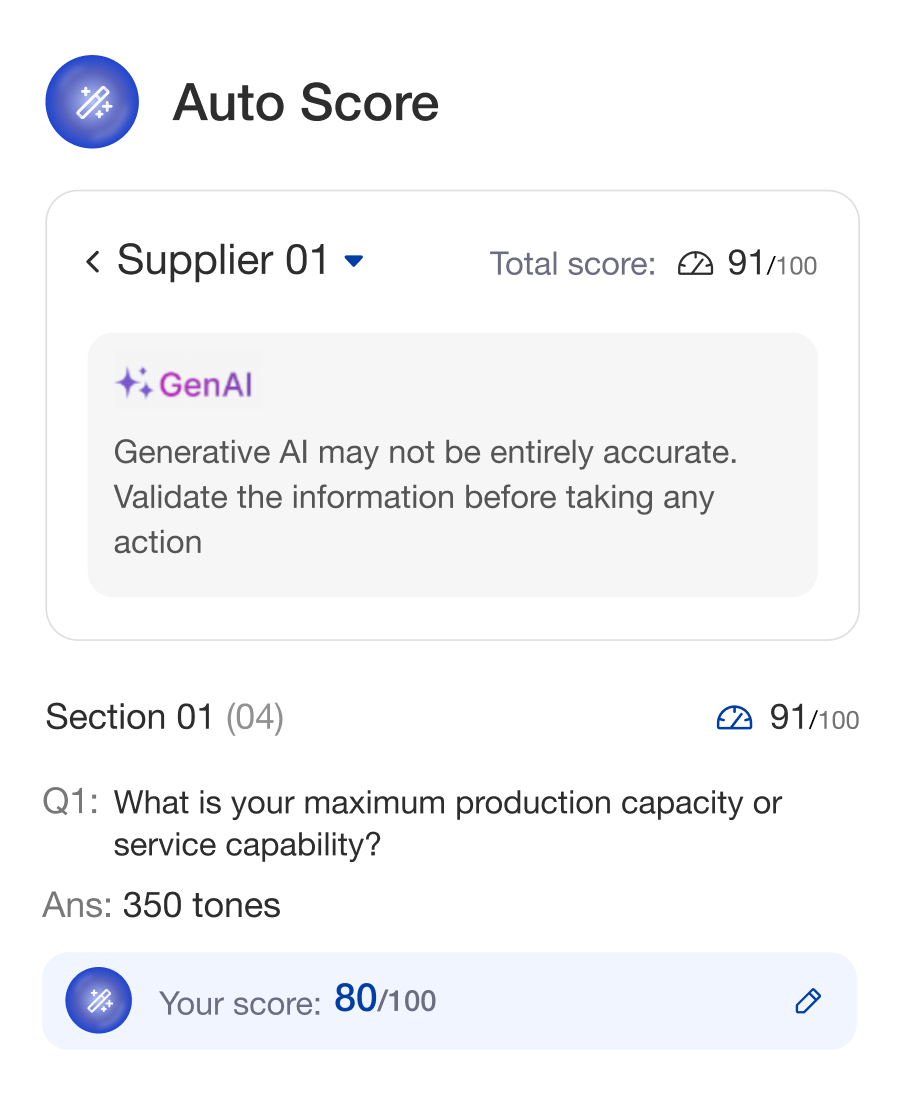Click the GenAI label text
This screenshot has height=1098, width=903.
[x=206, y=384]
